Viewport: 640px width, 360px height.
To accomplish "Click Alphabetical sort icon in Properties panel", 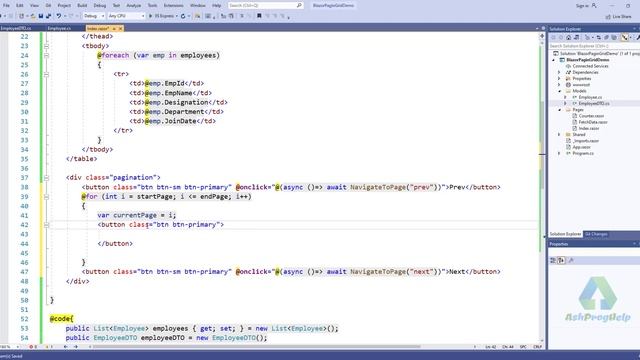I will 562,260.
